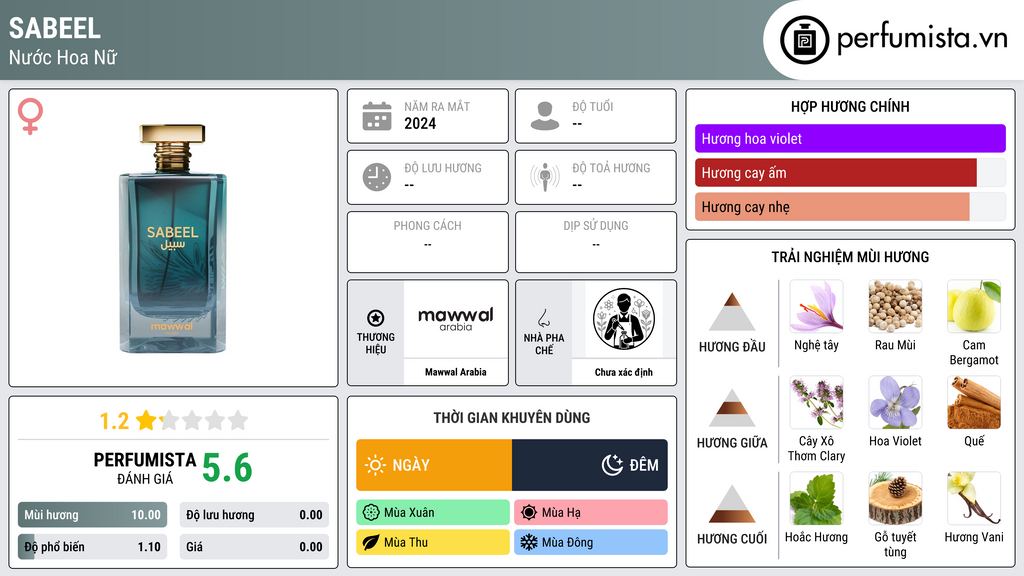The image size is (1024, 576).
Task: Click the sillage icon for Độ toả hương
Action: 545,177
